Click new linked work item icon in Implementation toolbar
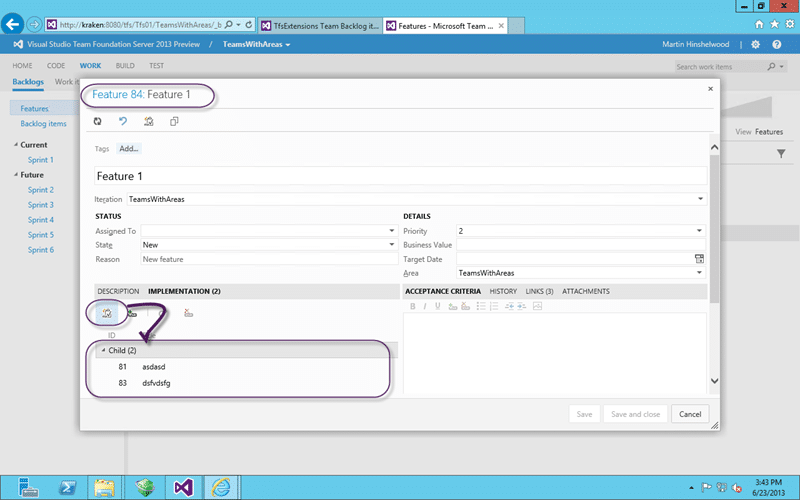Image resolution: width=800 pixels, height=500 pixels. coord(107,313)
